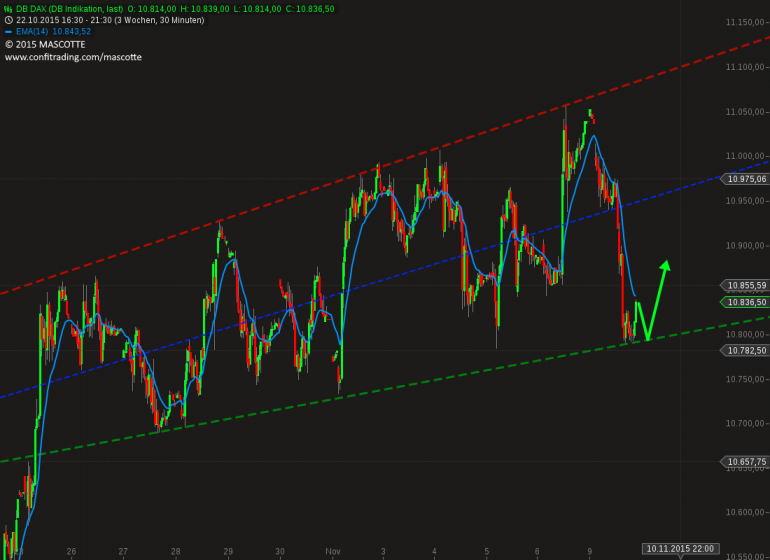
Task: Click the 10.800,00 axis label
Action: 745,335
